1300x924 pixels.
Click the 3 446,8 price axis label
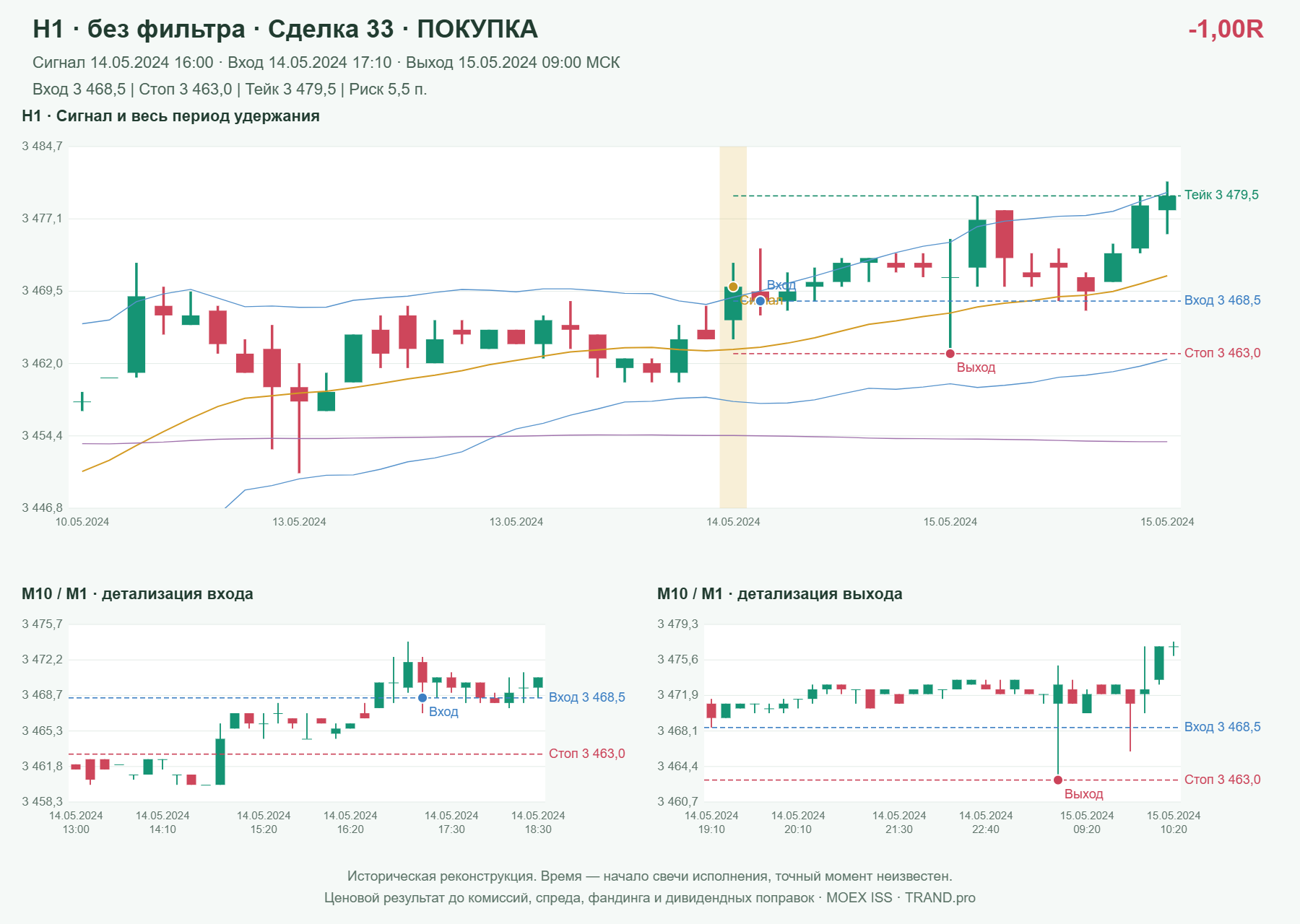pyautogui.click(x=43, y=508)
